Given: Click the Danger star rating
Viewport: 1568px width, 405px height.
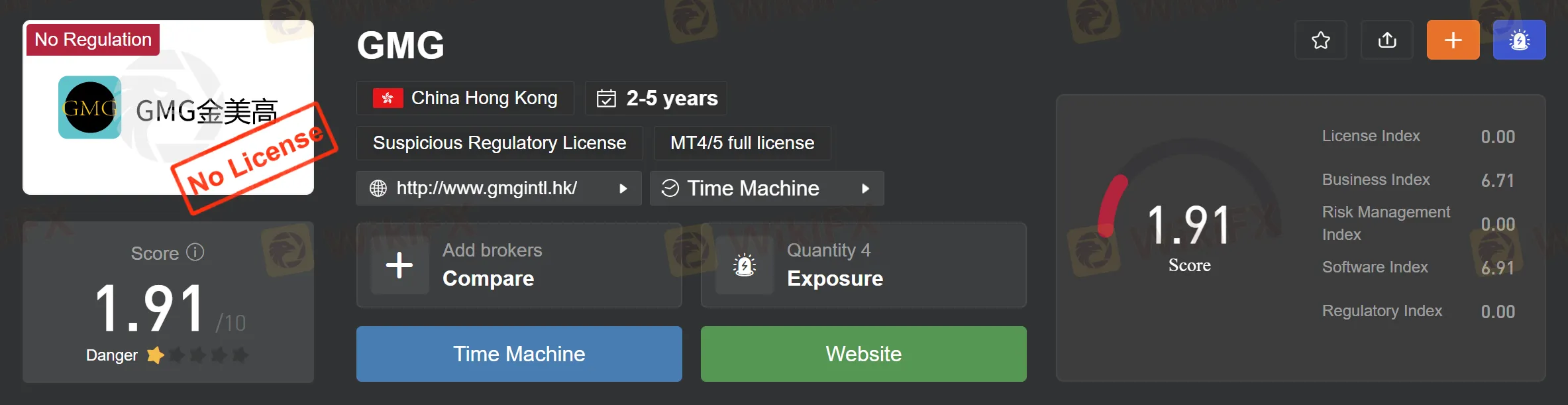Looking at the screenshot, I should (198, 355).
